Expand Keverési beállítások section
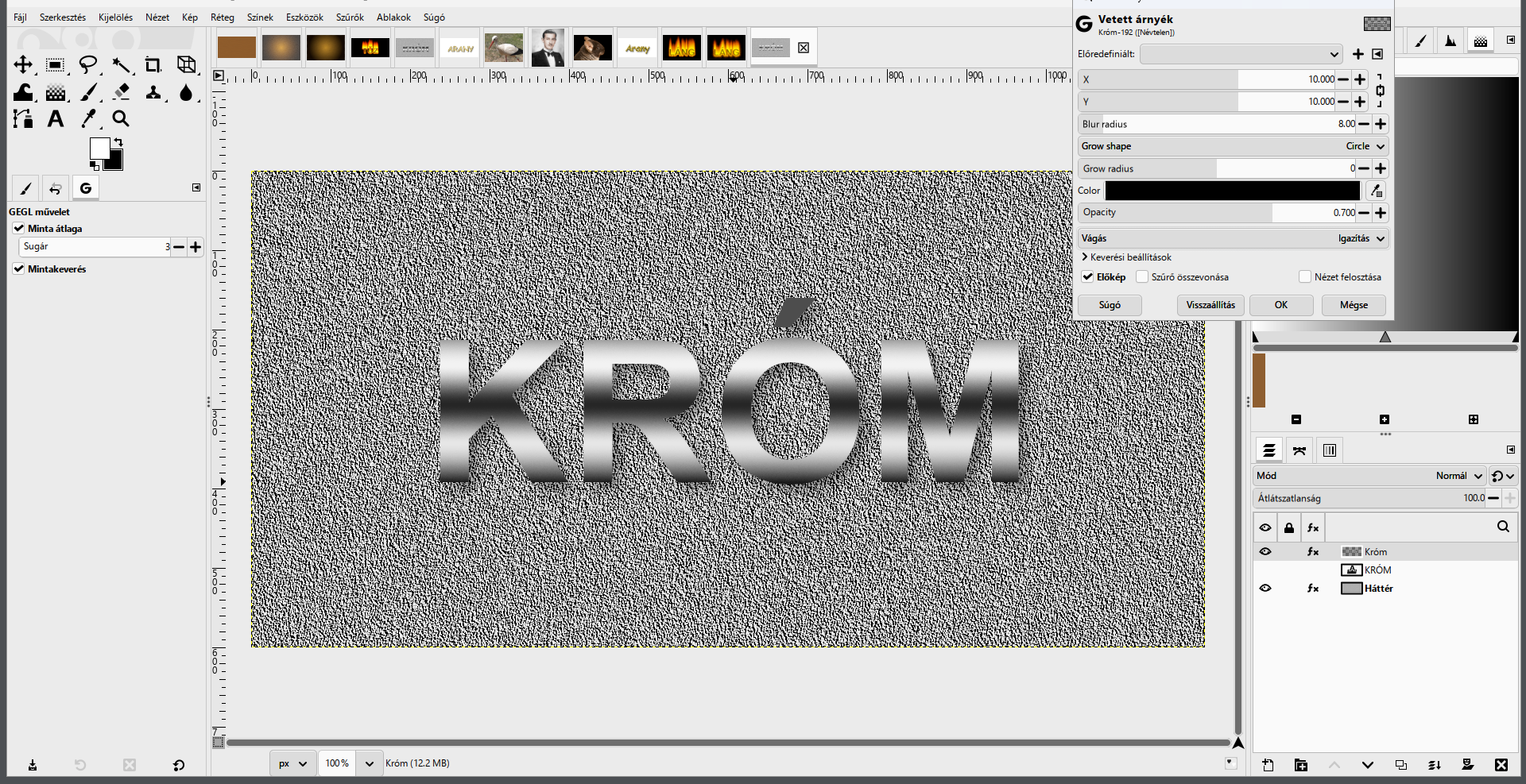This screenshot has width=1526, height=784. point(1126,257)
